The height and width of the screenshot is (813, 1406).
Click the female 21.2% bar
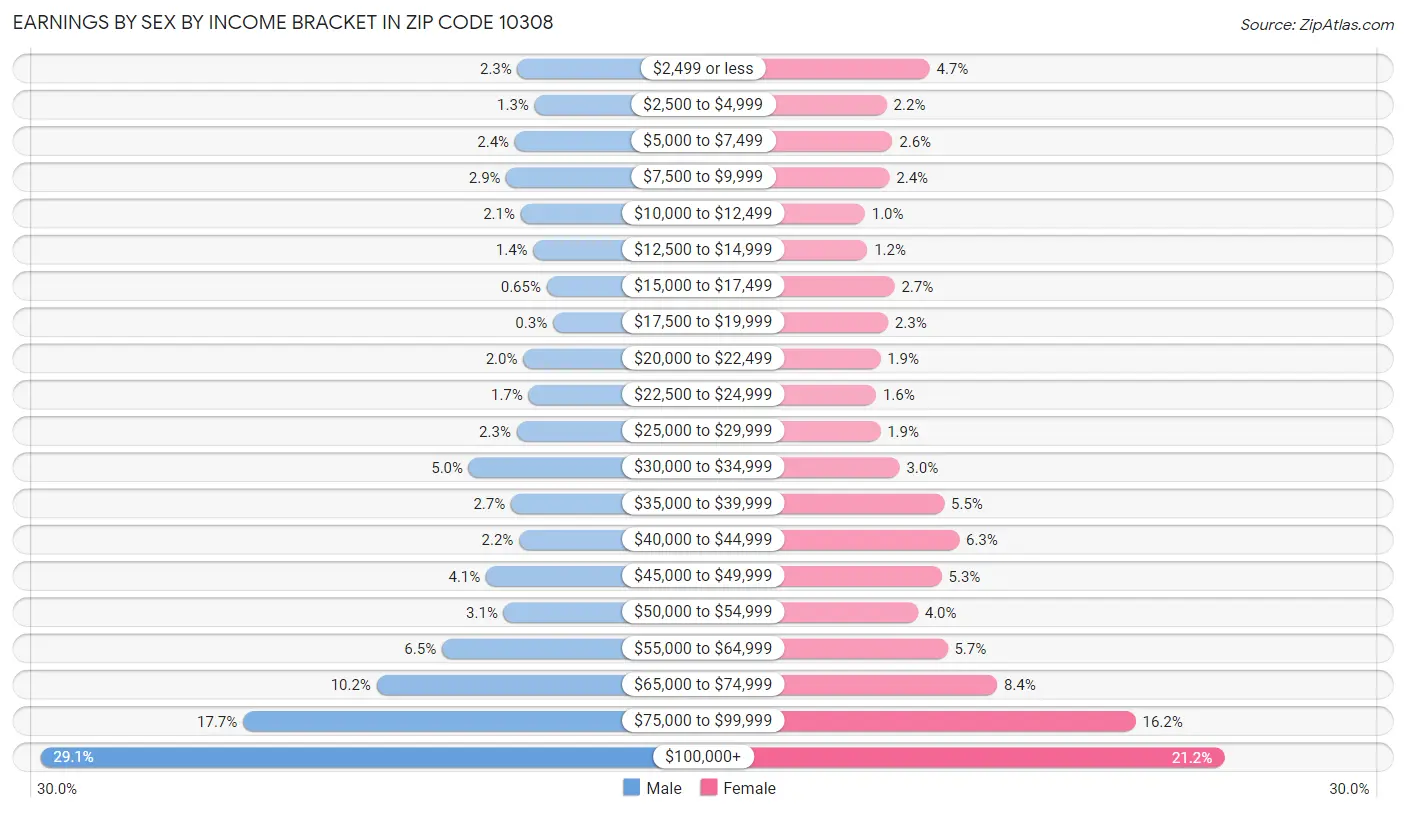point(988,757)
